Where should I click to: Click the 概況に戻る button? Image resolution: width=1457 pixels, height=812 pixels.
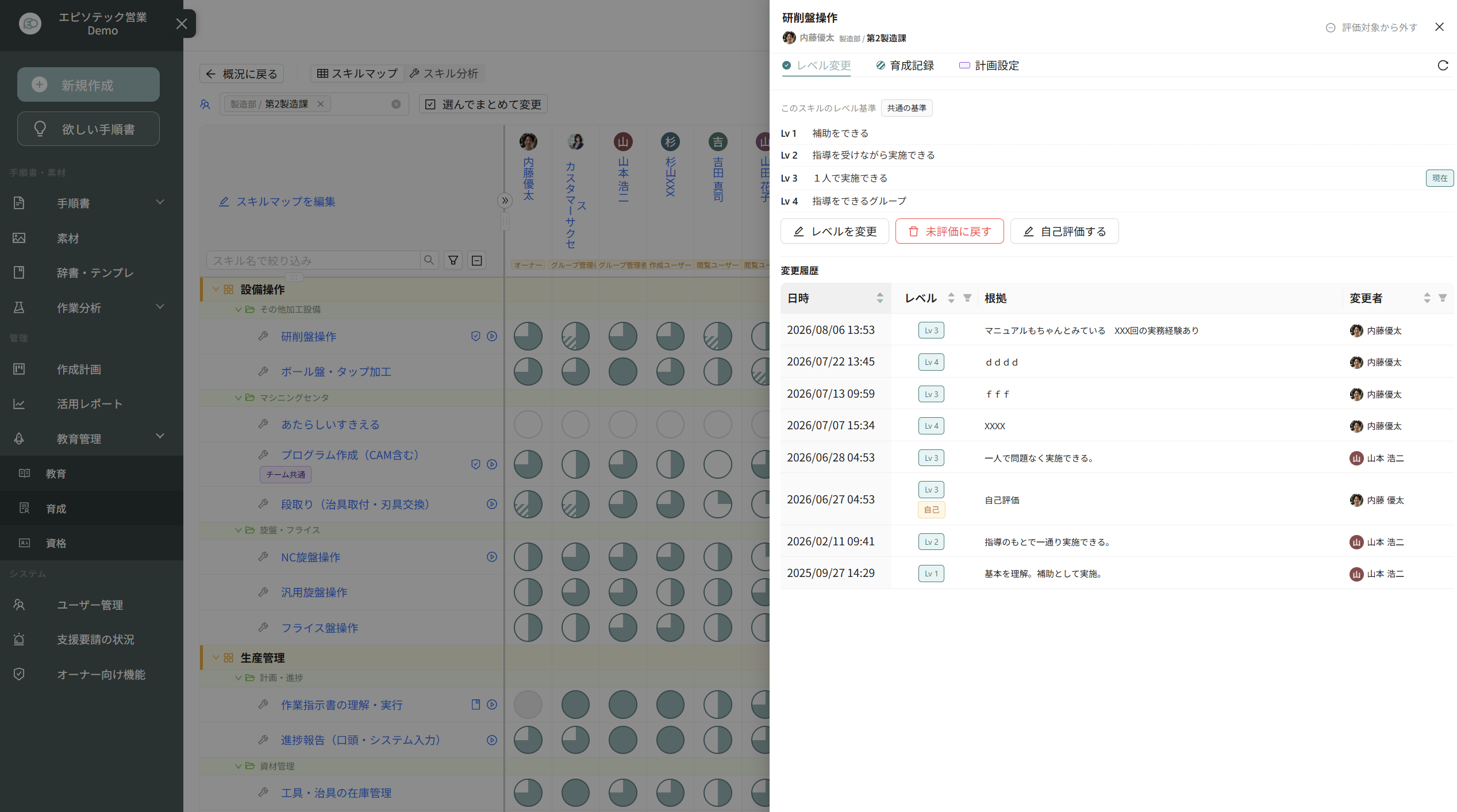(242, 74)
